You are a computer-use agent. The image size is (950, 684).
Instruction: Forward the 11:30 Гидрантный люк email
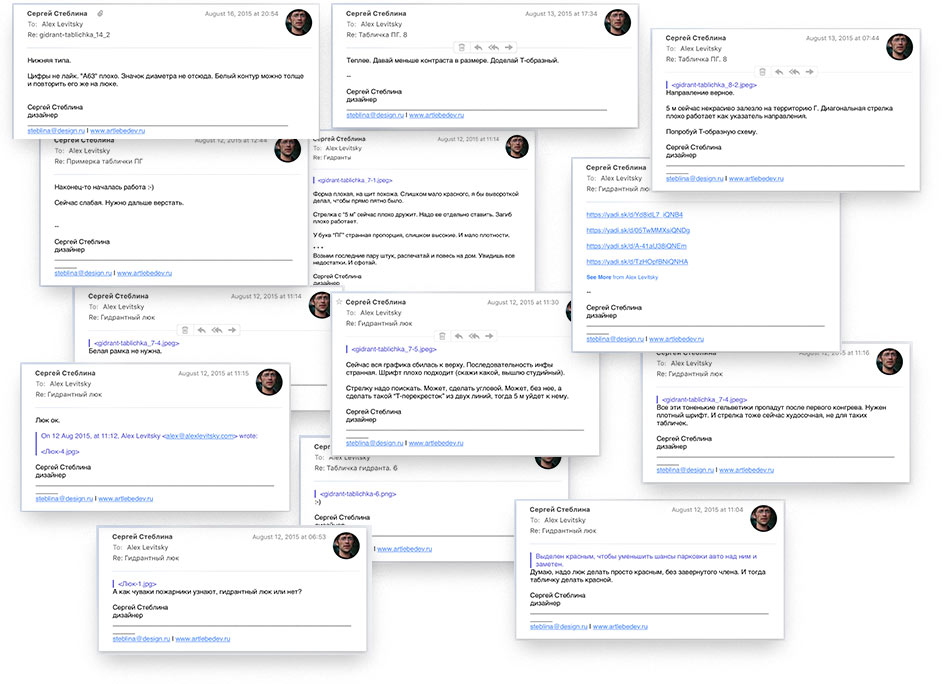click(490, 335)
